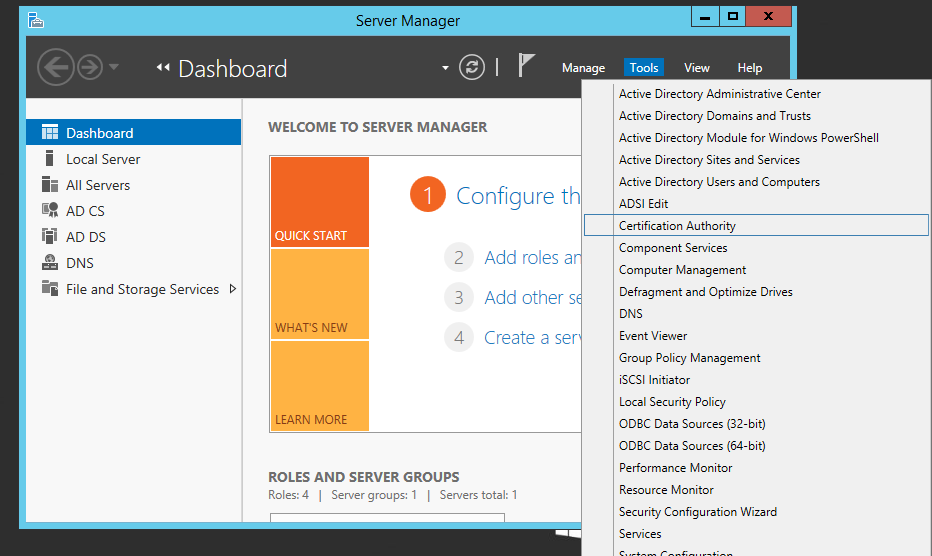932x556 pixels.
Task: Click the Servers total: 1 text
Action: point(478,495)
